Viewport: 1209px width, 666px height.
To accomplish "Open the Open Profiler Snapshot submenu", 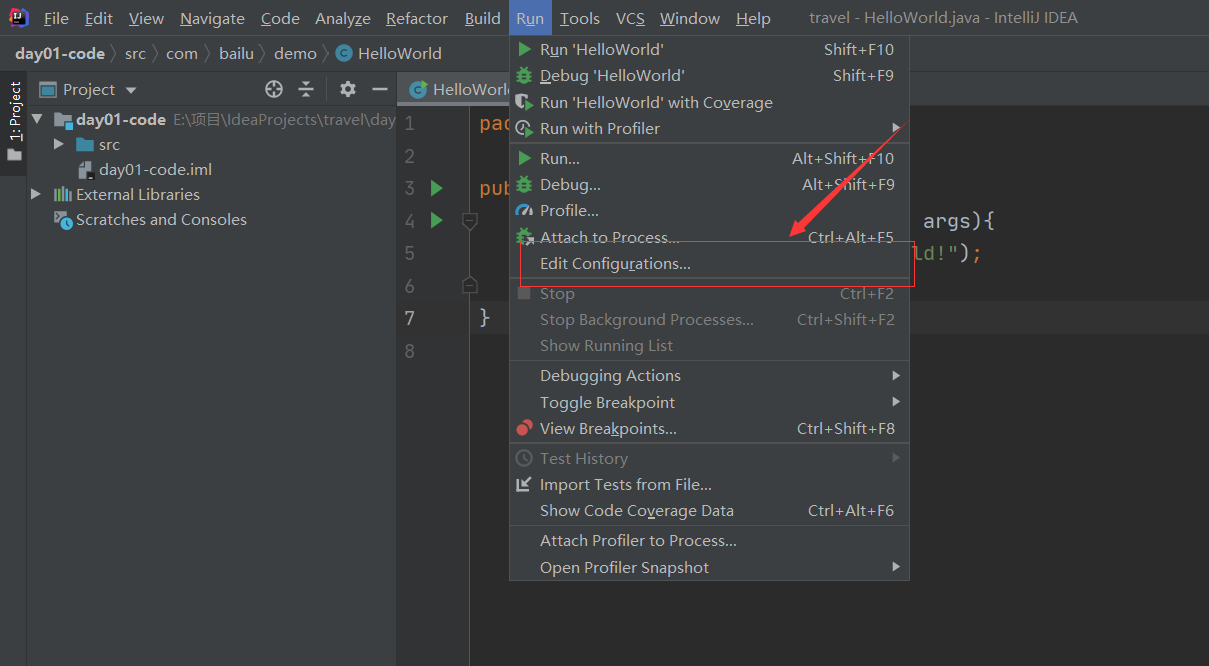I will point(709,567).
